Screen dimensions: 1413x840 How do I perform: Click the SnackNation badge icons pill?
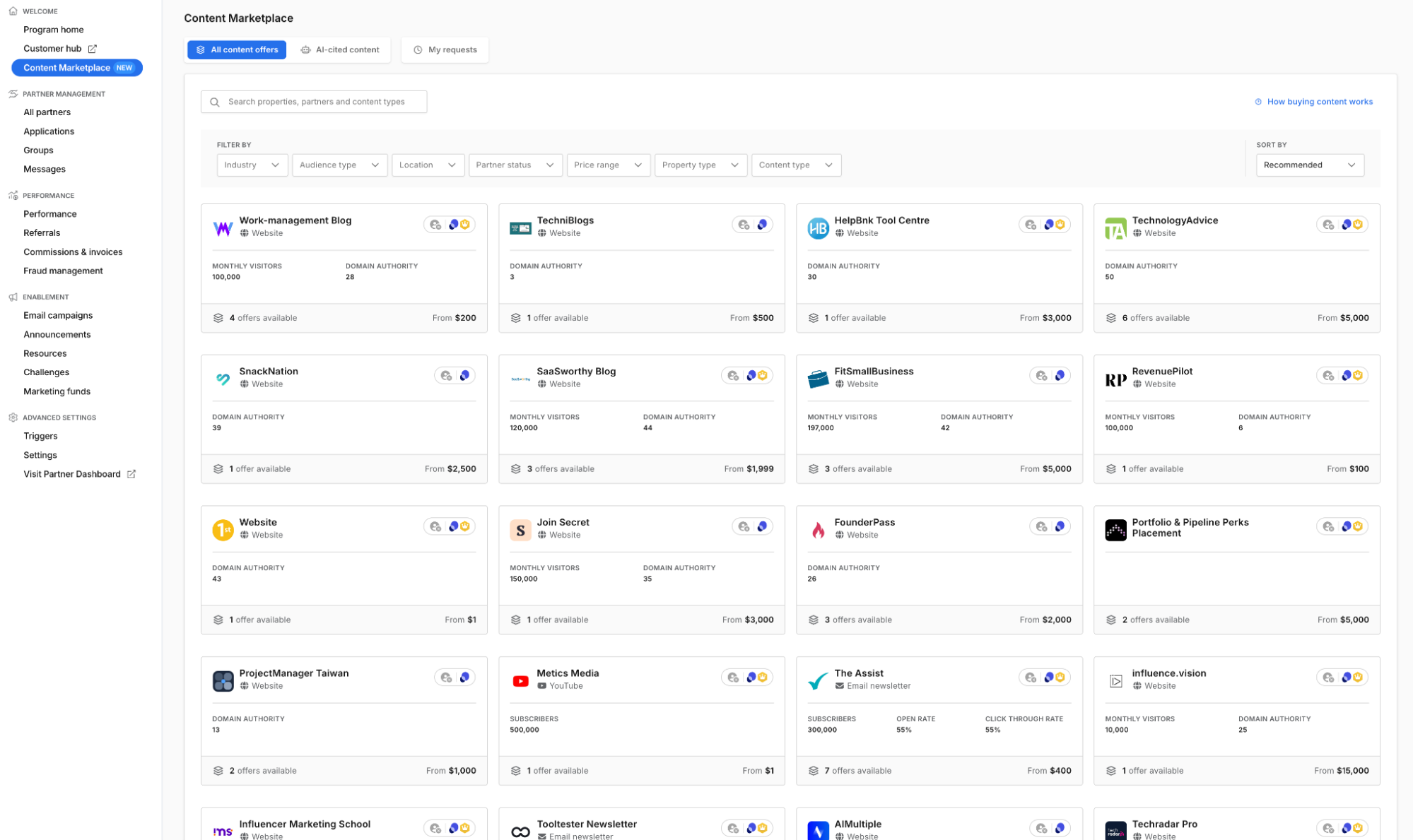click(x=455, y=376)
